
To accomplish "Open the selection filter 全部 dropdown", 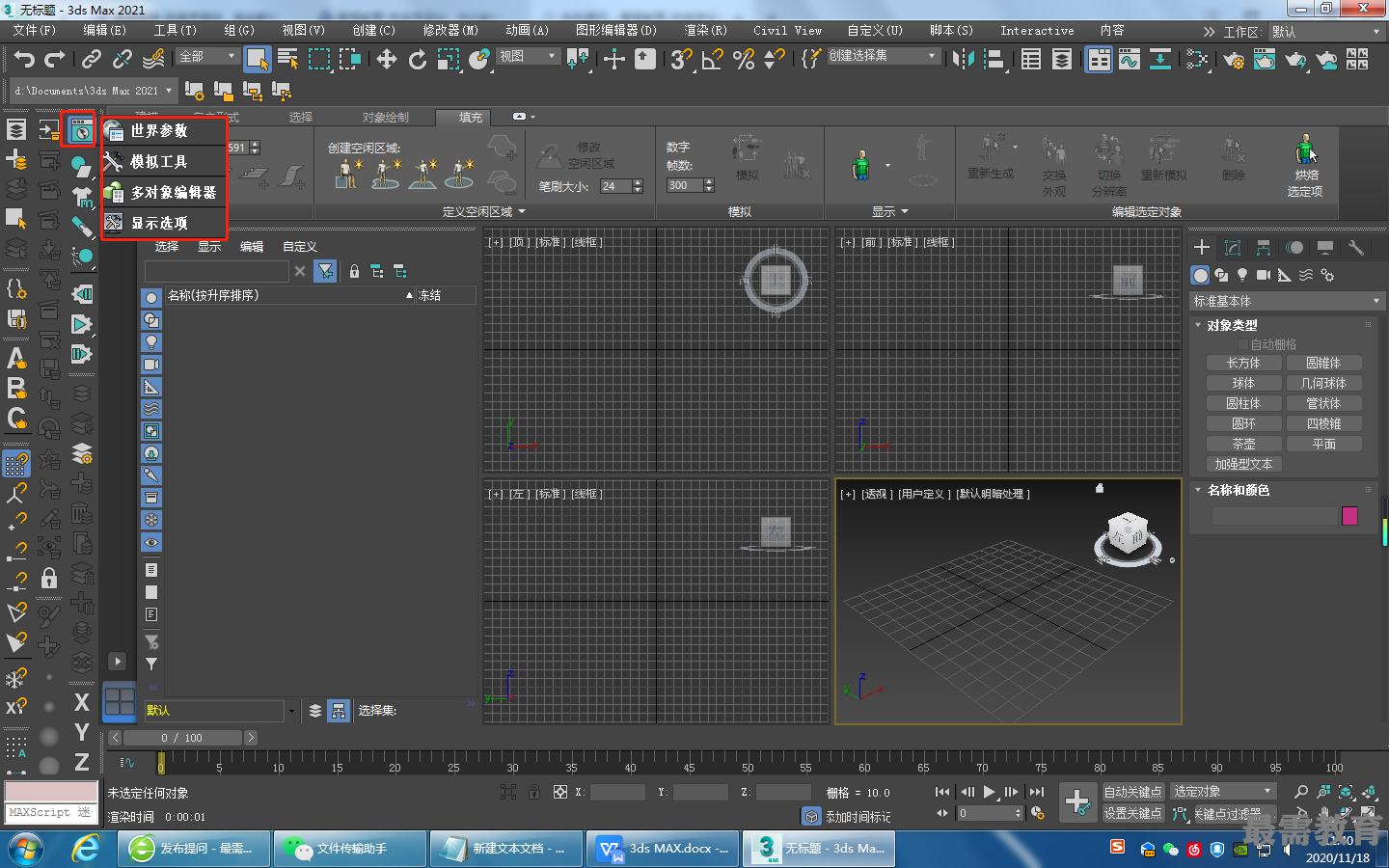I will [207, 57].
